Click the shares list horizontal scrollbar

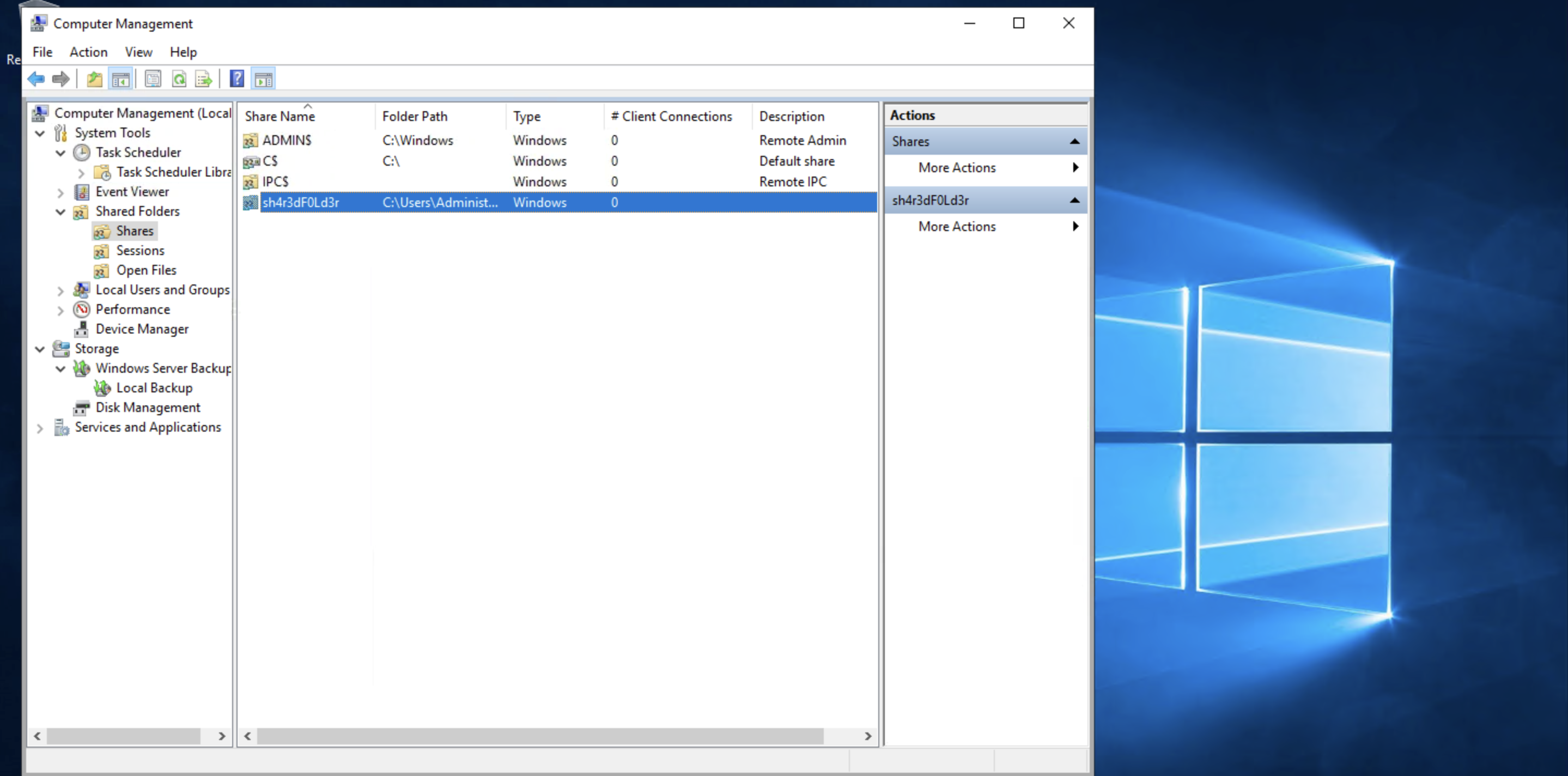(x=539, y=735)
